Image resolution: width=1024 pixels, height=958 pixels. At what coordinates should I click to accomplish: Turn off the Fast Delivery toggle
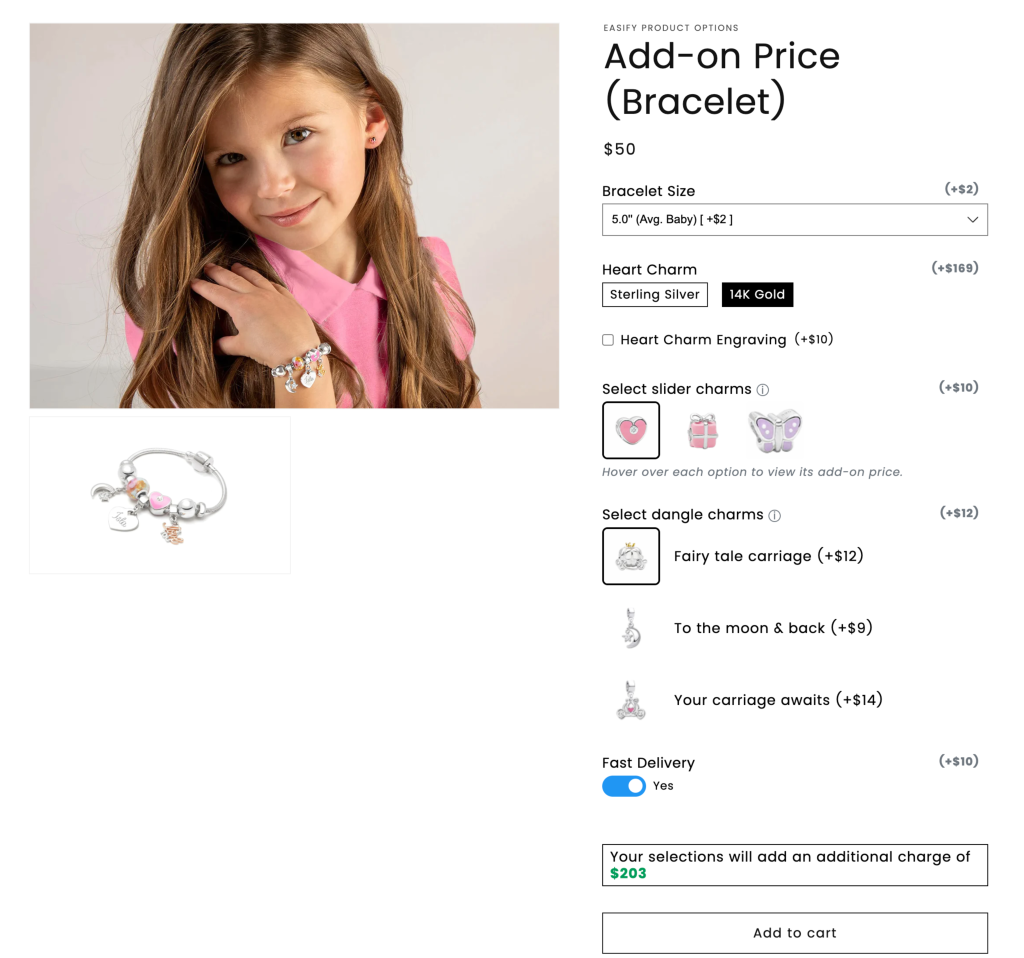pos(624,786)
